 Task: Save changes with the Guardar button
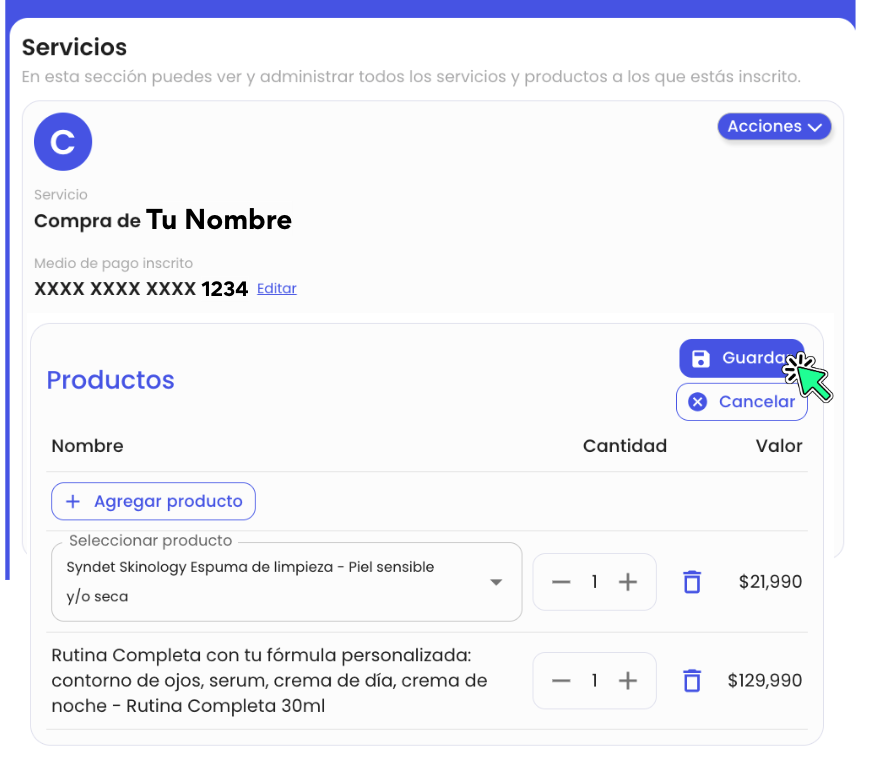[x=742, y=358]
